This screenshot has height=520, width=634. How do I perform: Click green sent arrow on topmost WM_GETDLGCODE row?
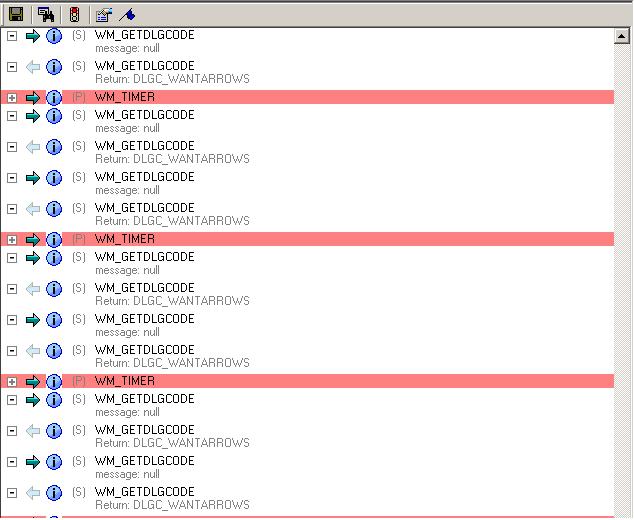[x=33, y=36]
